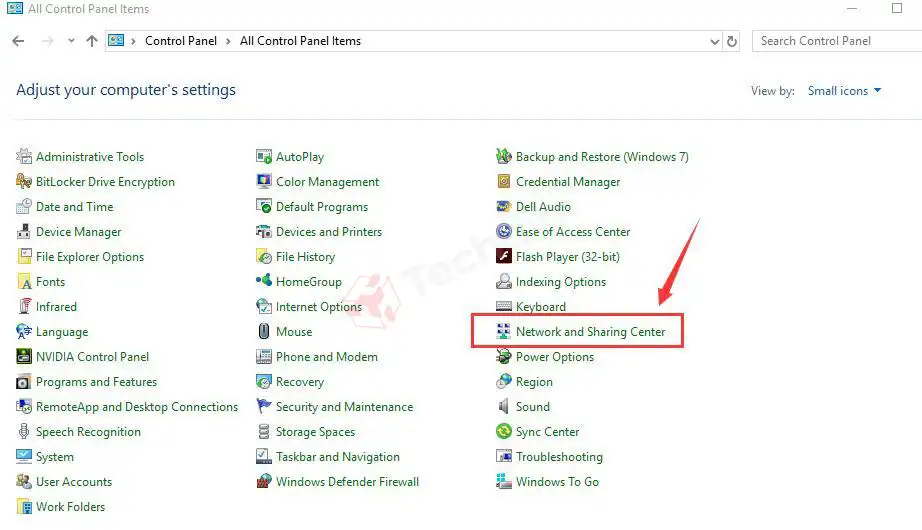Open the File History link
922x530 pixels.
click(306, 256)
